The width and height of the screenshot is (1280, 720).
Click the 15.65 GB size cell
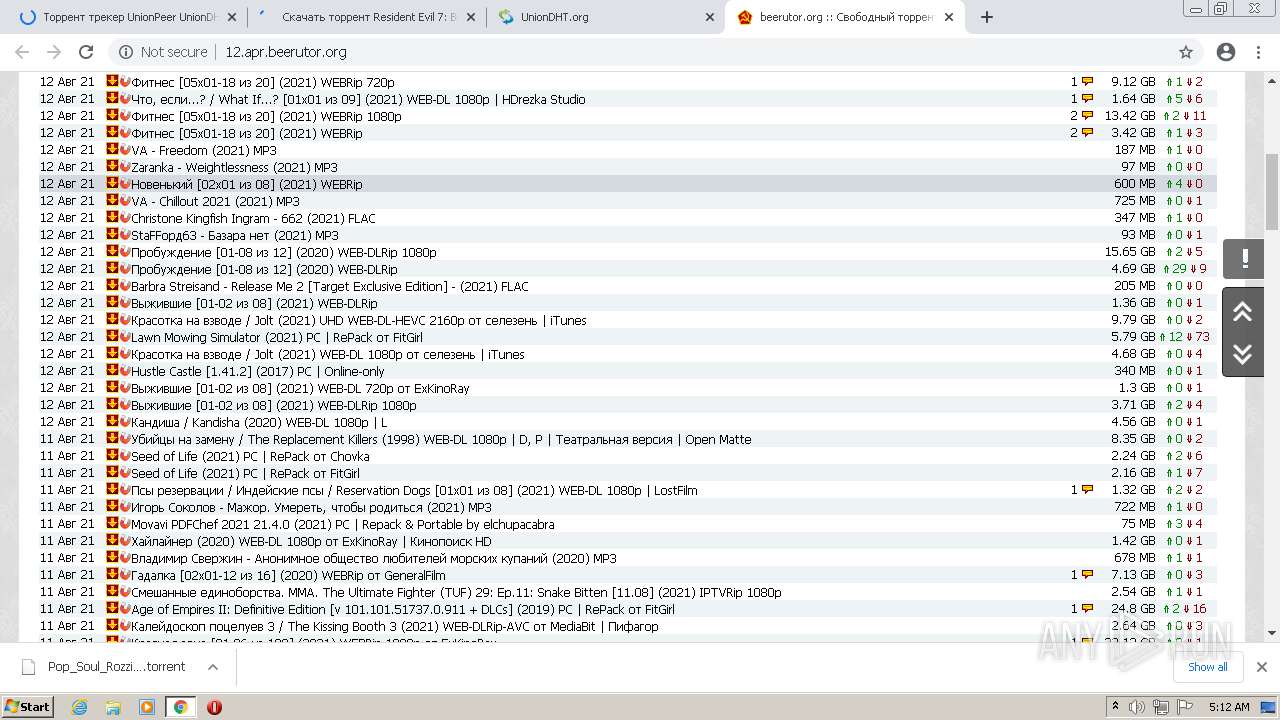point(1130,252)
